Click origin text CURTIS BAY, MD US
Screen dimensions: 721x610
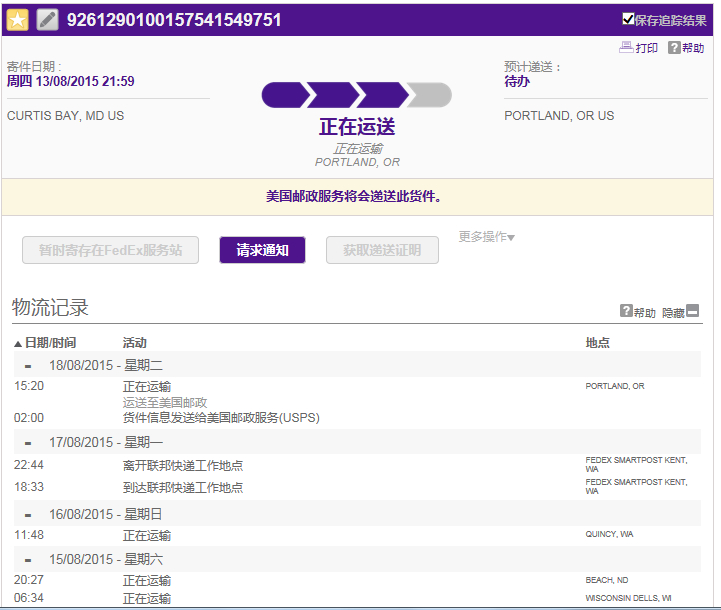[x=65, y=116]
